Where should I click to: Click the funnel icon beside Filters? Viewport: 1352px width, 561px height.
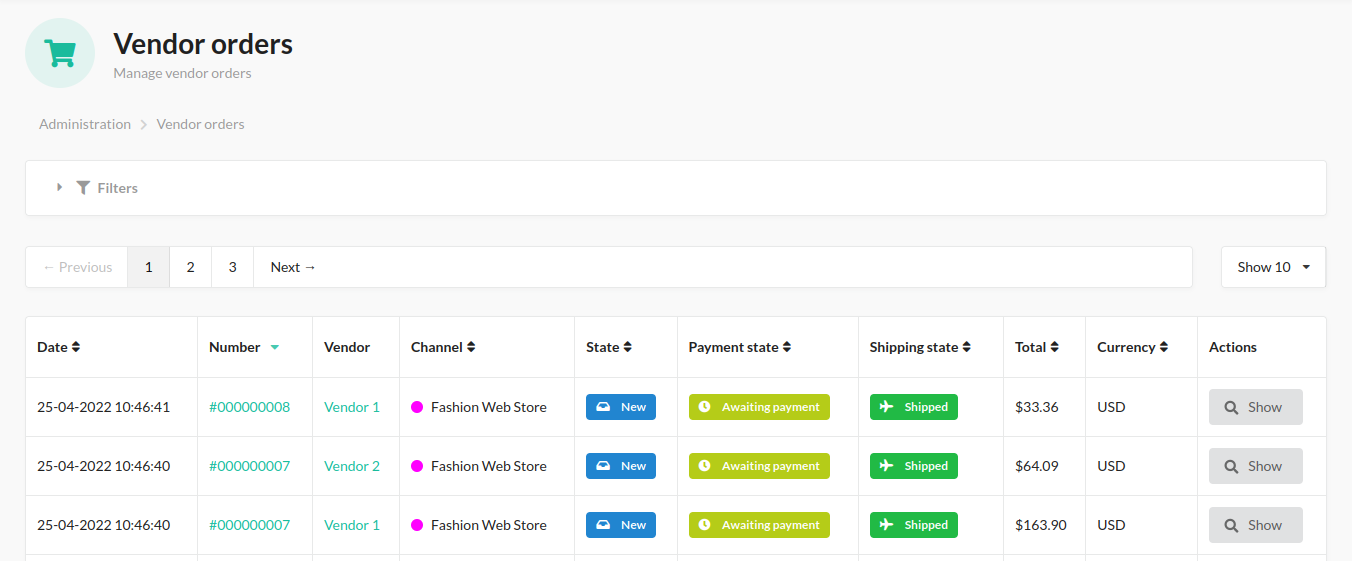(x=83, y=188)
